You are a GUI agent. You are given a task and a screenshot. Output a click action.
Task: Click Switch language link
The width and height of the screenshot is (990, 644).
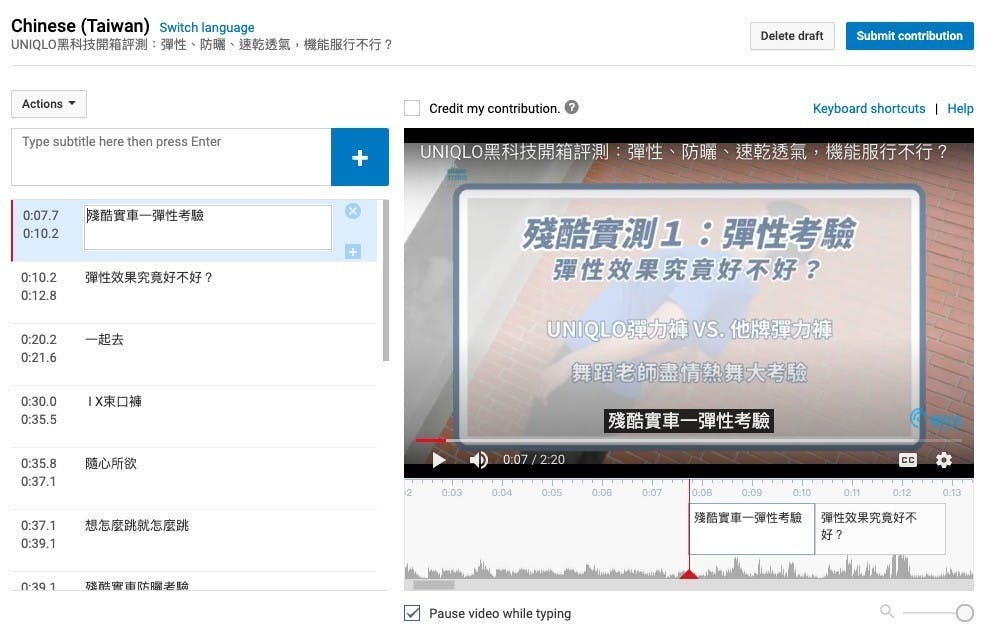[207, 27]
